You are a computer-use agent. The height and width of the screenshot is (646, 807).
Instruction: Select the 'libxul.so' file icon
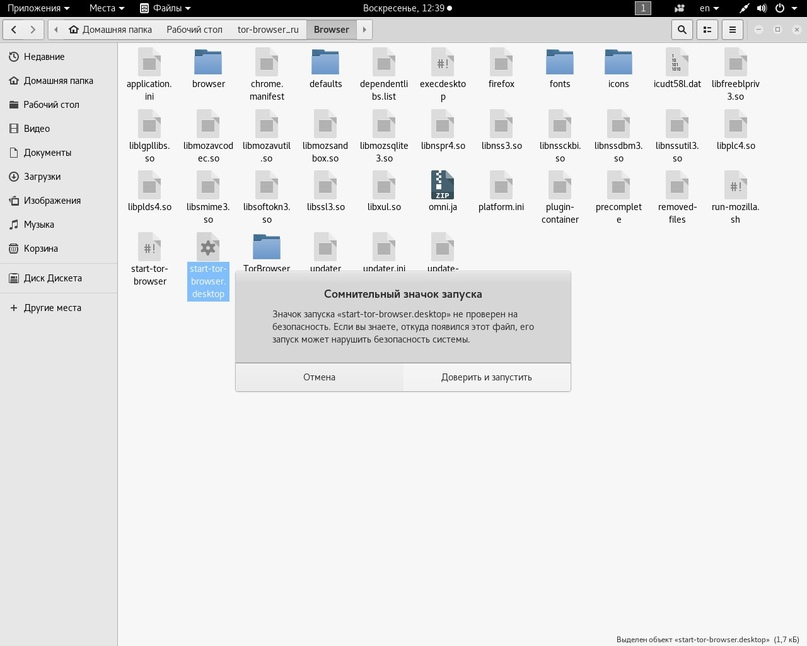(x=384, y=185)
